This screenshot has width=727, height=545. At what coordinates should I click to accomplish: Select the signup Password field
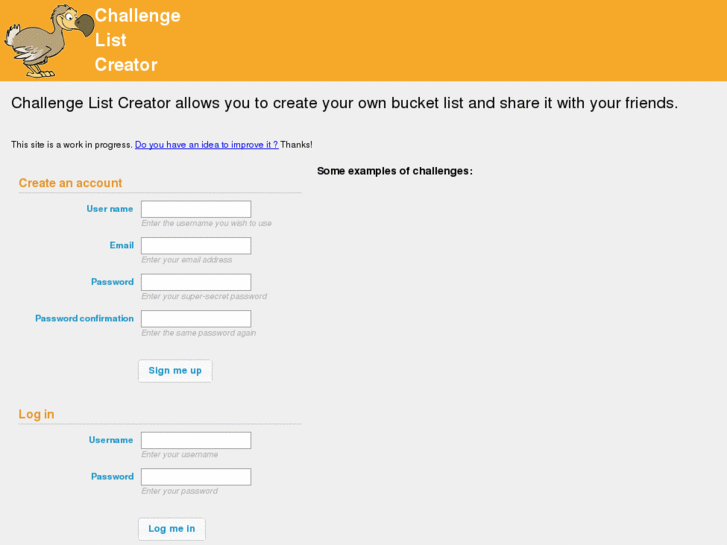[196, 282]
